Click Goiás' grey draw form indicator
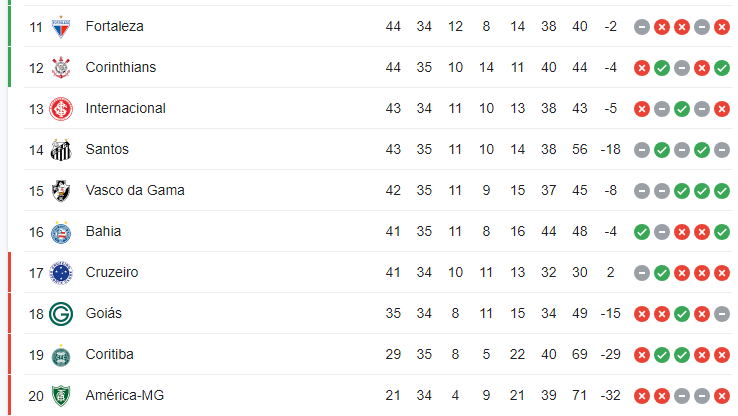Image resolution: width=738 pixels, height=416 pixels. (x=722, y=314)
